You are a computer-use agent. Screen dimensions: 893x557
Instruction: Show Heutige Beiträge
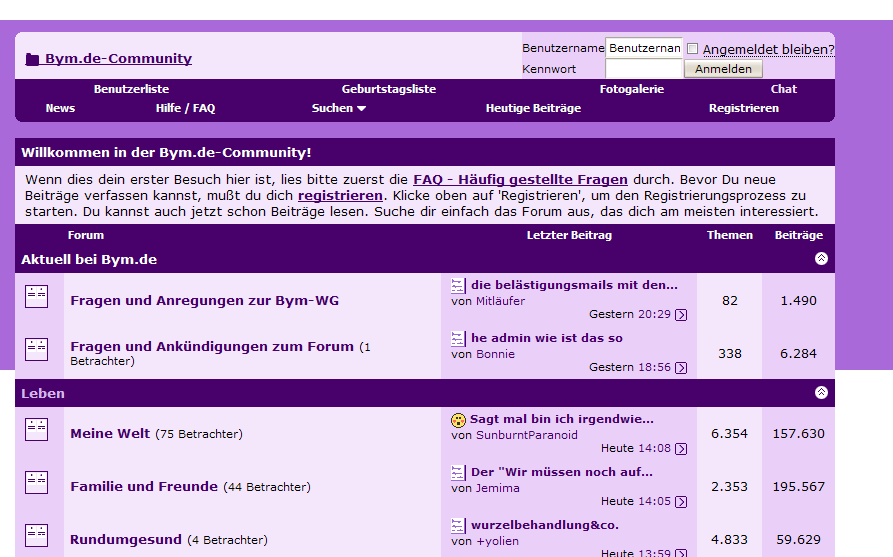coord(533,108)
